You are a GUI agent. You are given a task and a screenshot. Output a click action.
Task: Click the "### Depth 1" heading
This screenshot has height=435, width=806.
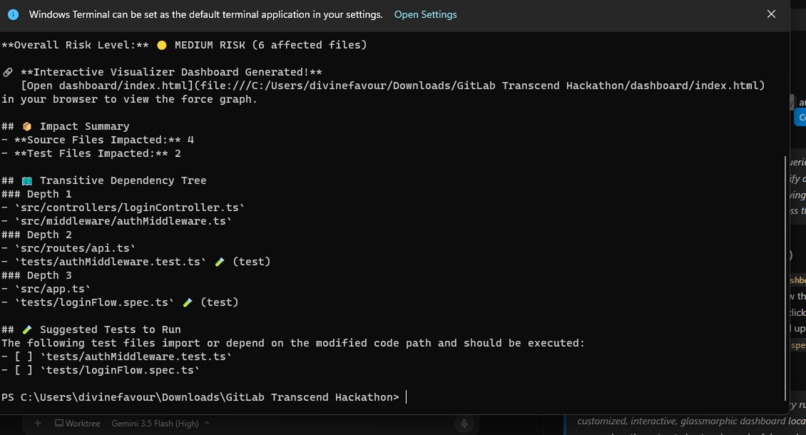pyautogui.click(x=36, y=194)
